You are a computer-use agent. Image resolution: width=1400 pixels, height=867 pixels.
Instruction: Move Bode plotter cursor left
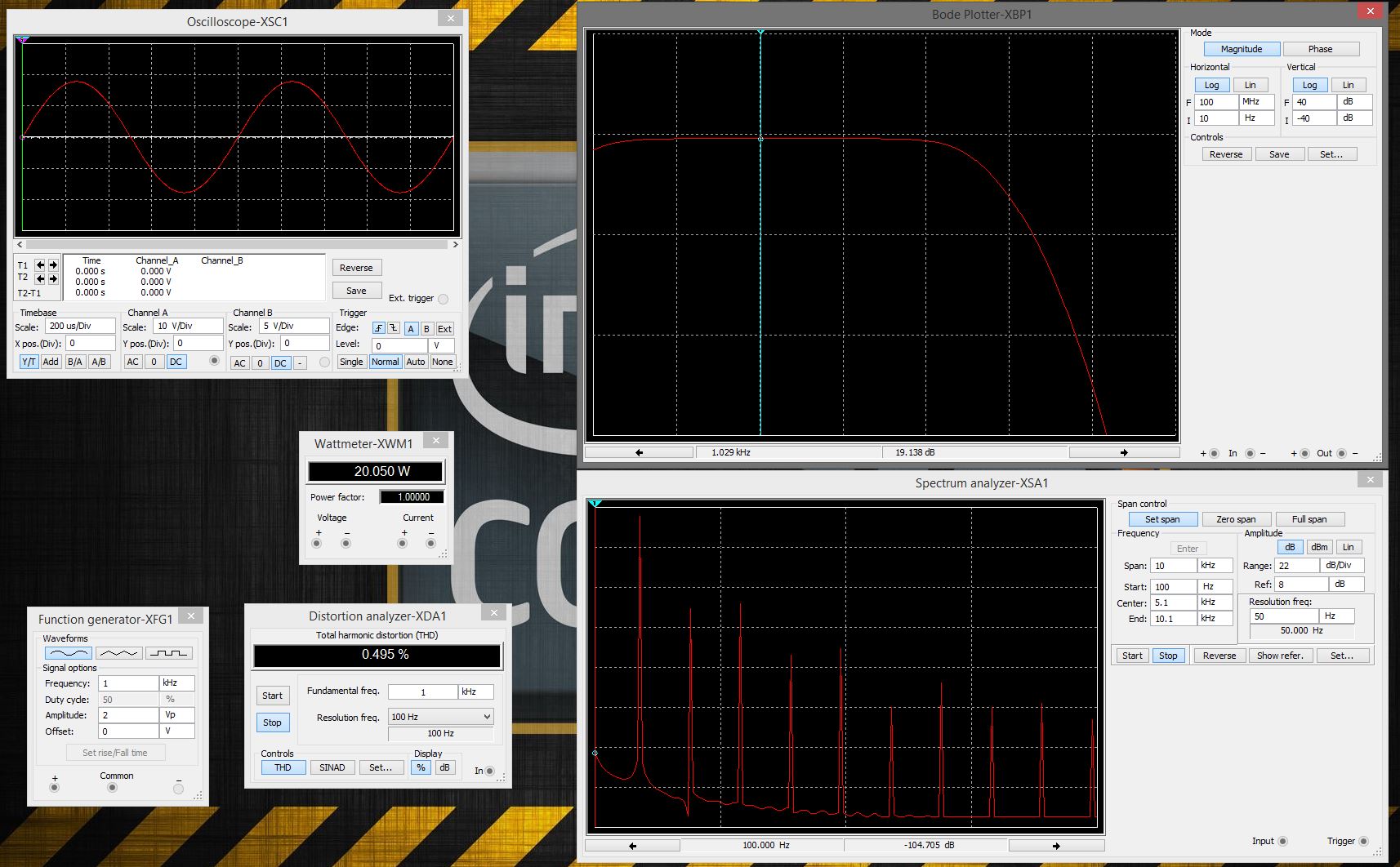640,452
